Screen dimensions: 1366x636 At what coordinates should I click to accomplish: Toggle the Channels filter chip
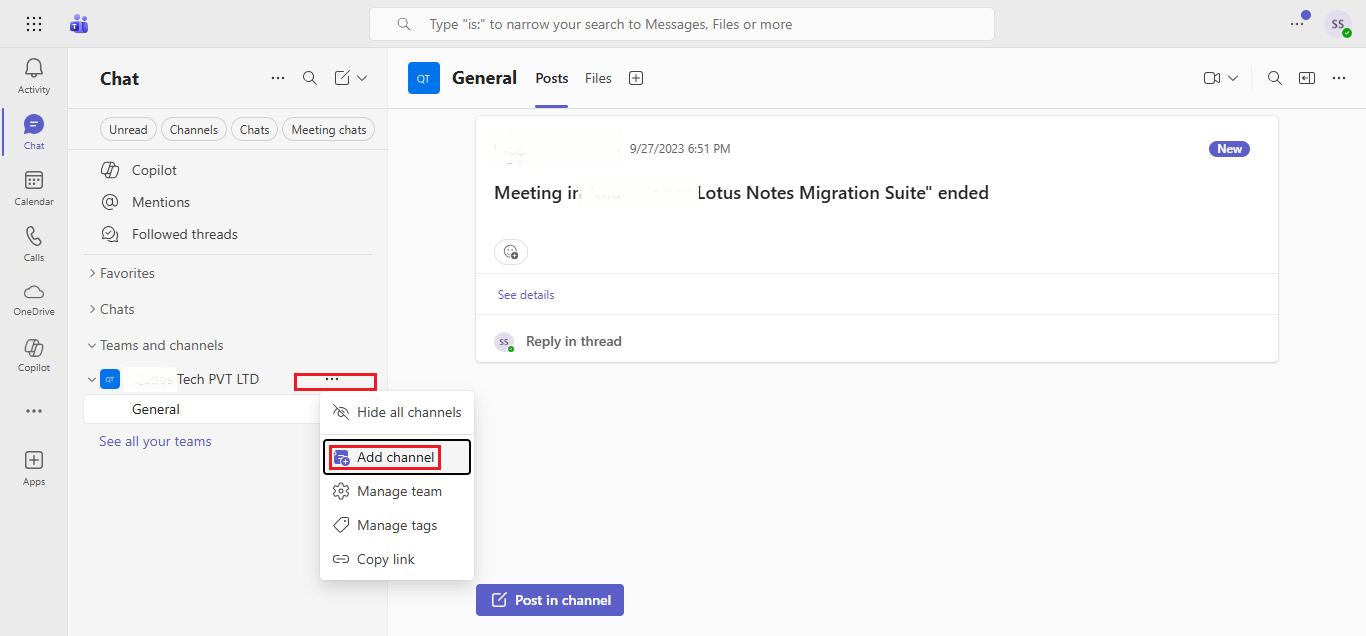click(193, 130)
